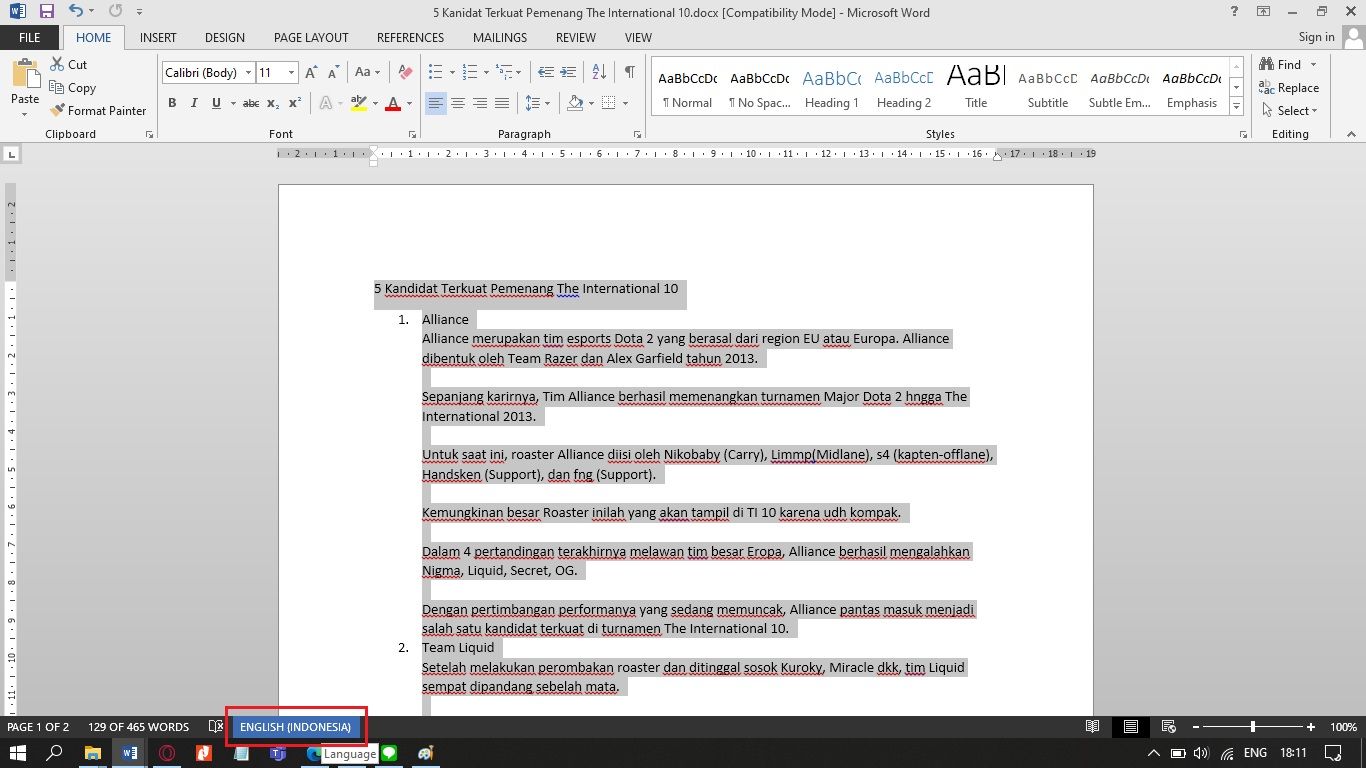This screenshot has height=768, width=1366.
Task: Open the Select dropdown in Editing
Action: pyautogui.click(x=1291, y=111)
